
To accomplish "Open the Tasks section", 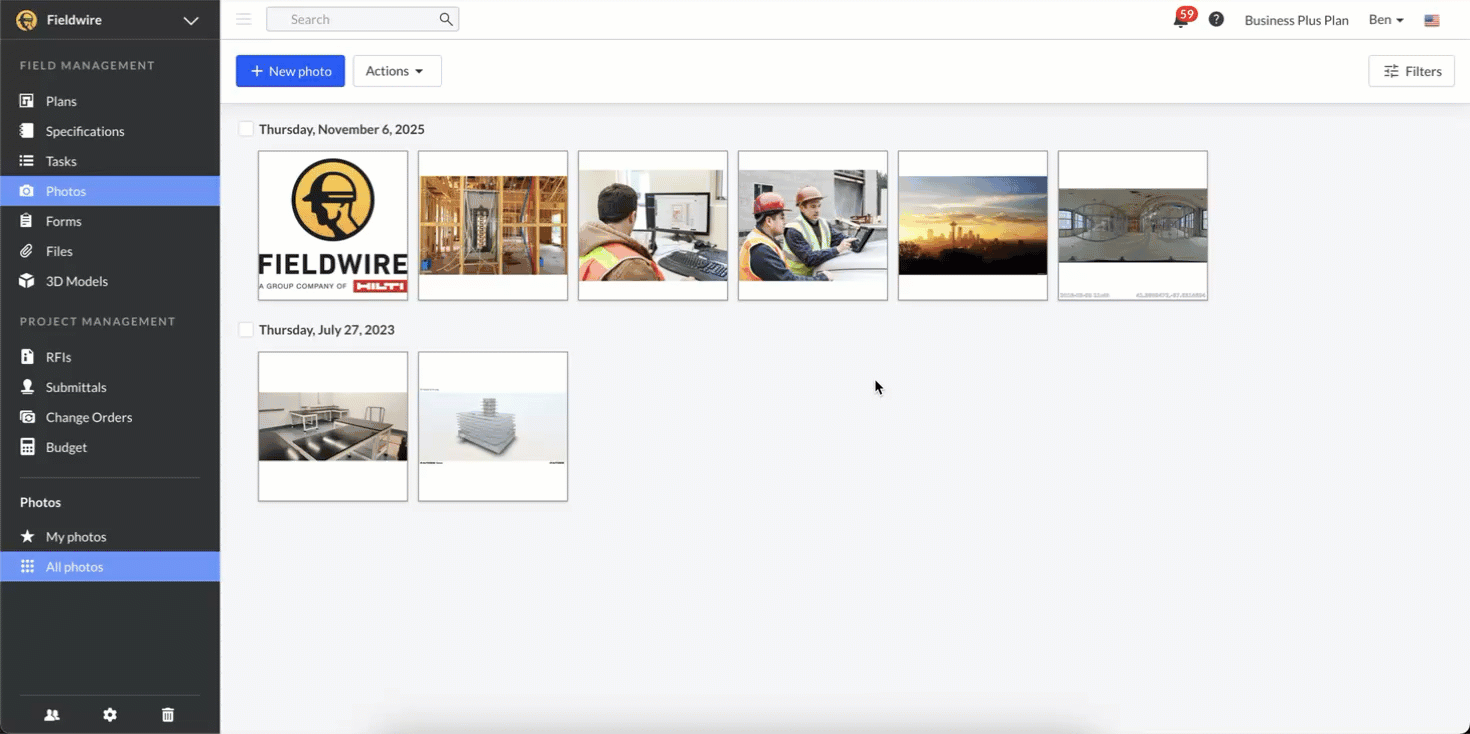I will [x=61, y=161].
